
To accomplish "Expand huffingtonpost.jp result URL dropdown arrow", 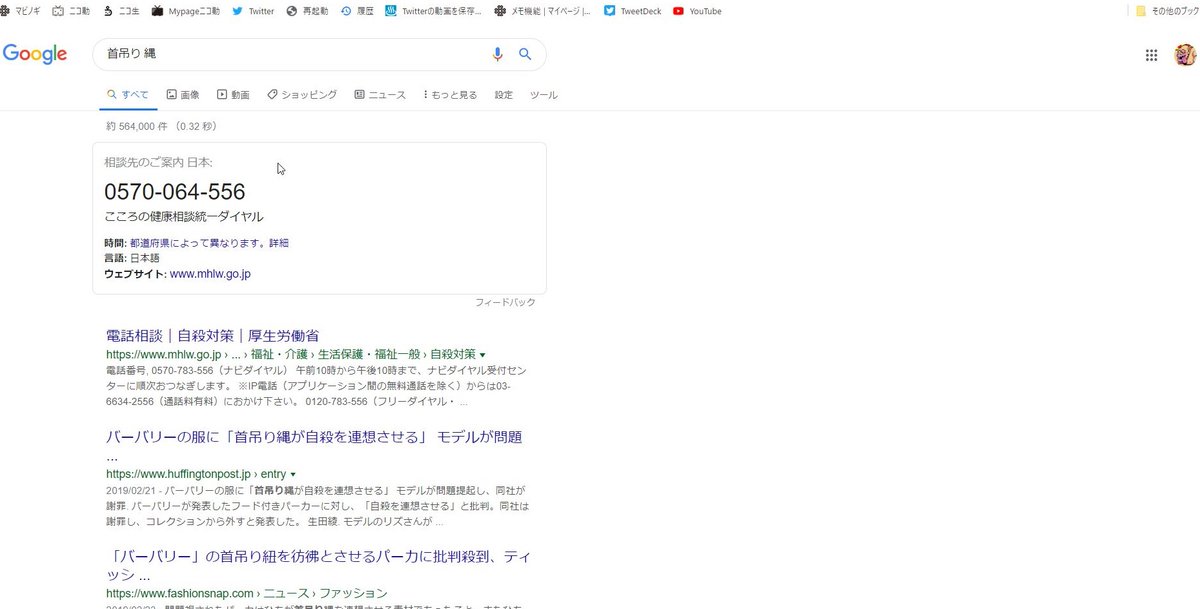I will tap(293, 474).
